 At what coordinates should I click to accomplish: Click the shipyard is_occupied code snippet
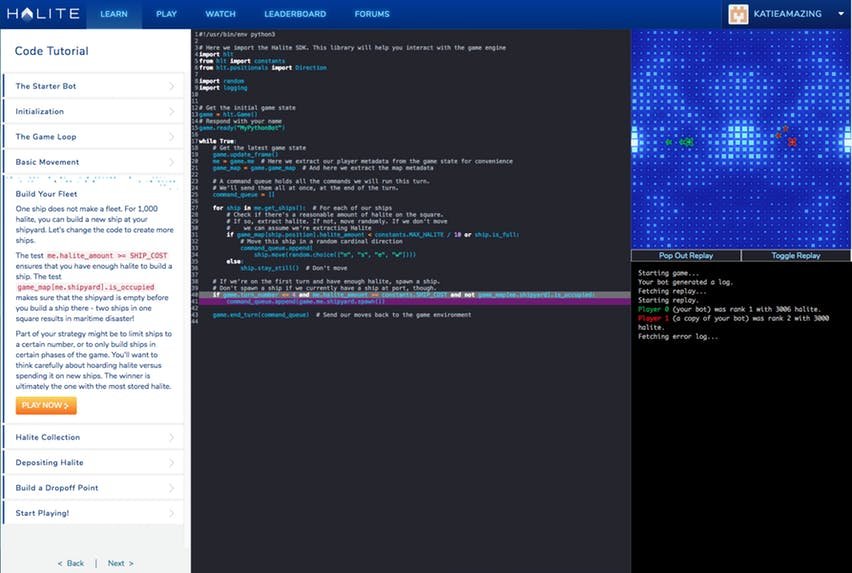86,287
